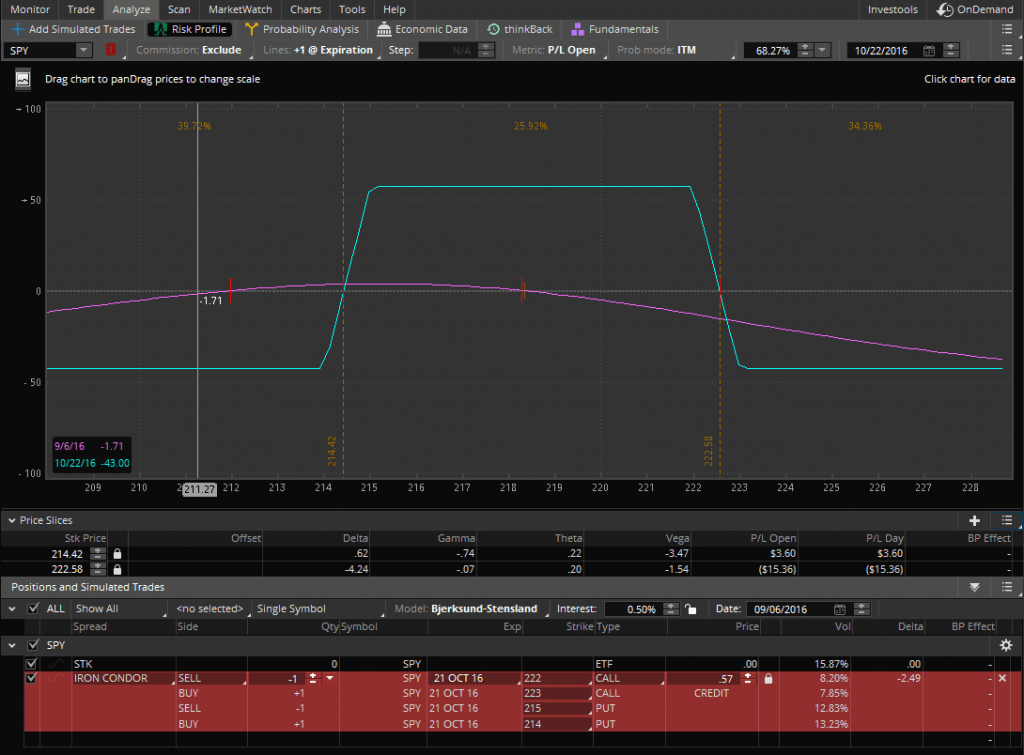Image resolution: width=1024 pixels, height=755 pixels.
Task: Toggle price lock on IRON CONDOR
Action: point(768,679)
